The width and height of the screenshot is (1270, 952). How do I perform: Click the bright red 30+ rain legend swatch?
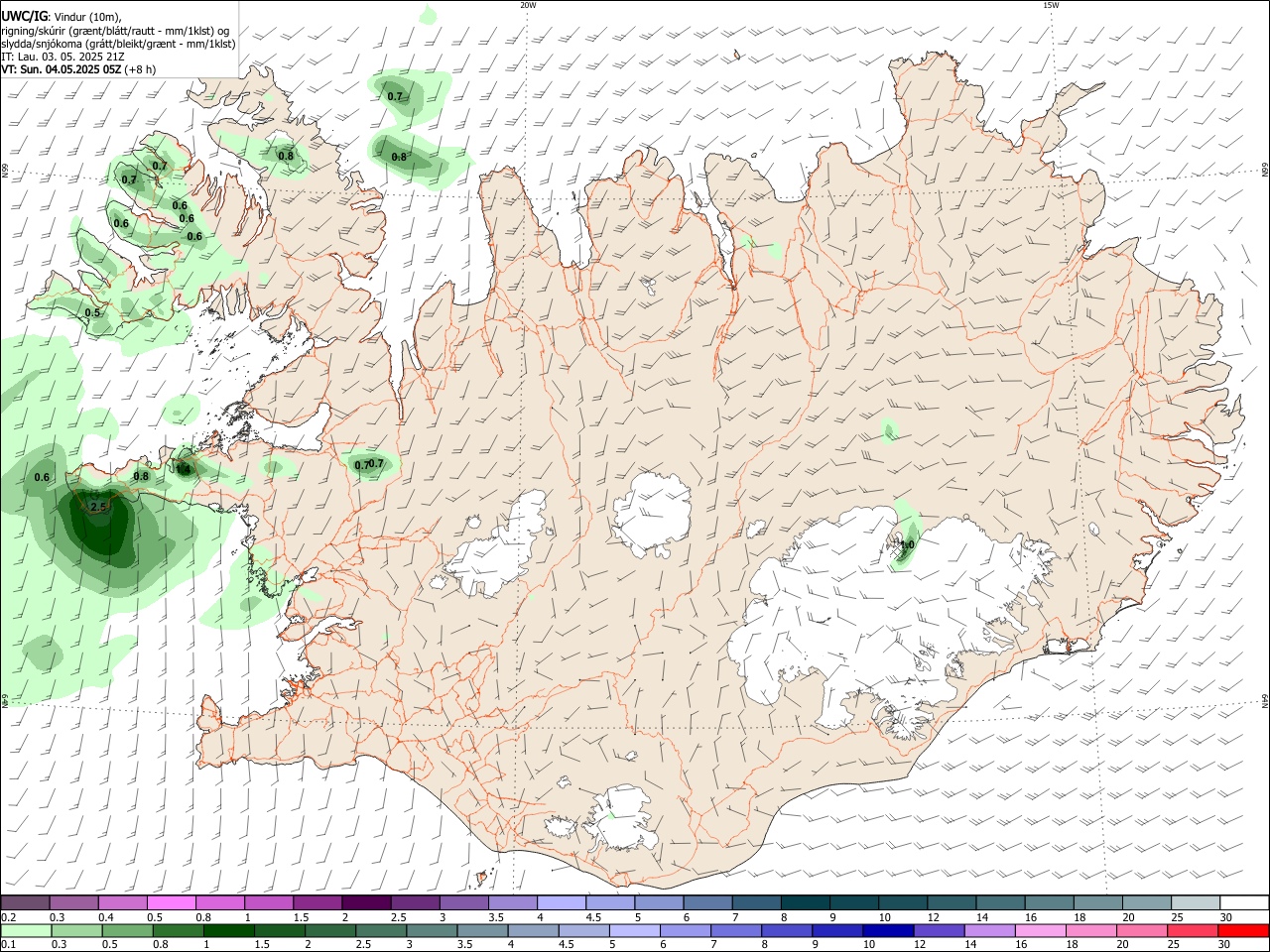click(x=1242, y=930)
